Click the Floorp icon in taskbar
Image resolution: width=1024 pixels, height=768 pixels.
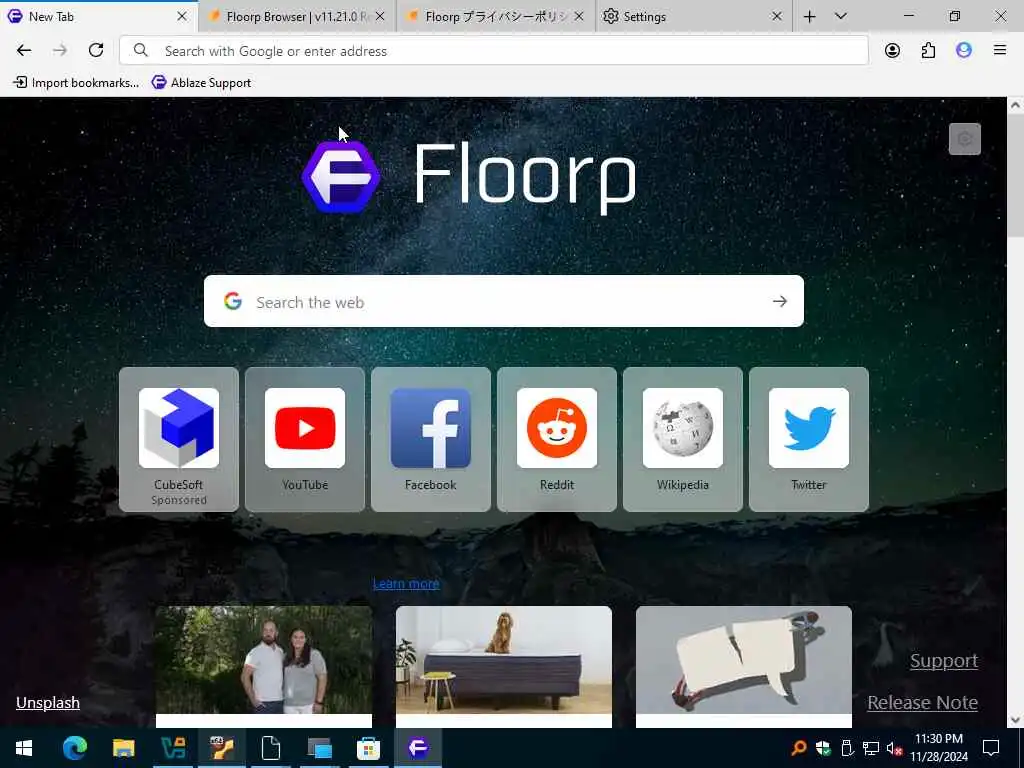coord(418,748)
